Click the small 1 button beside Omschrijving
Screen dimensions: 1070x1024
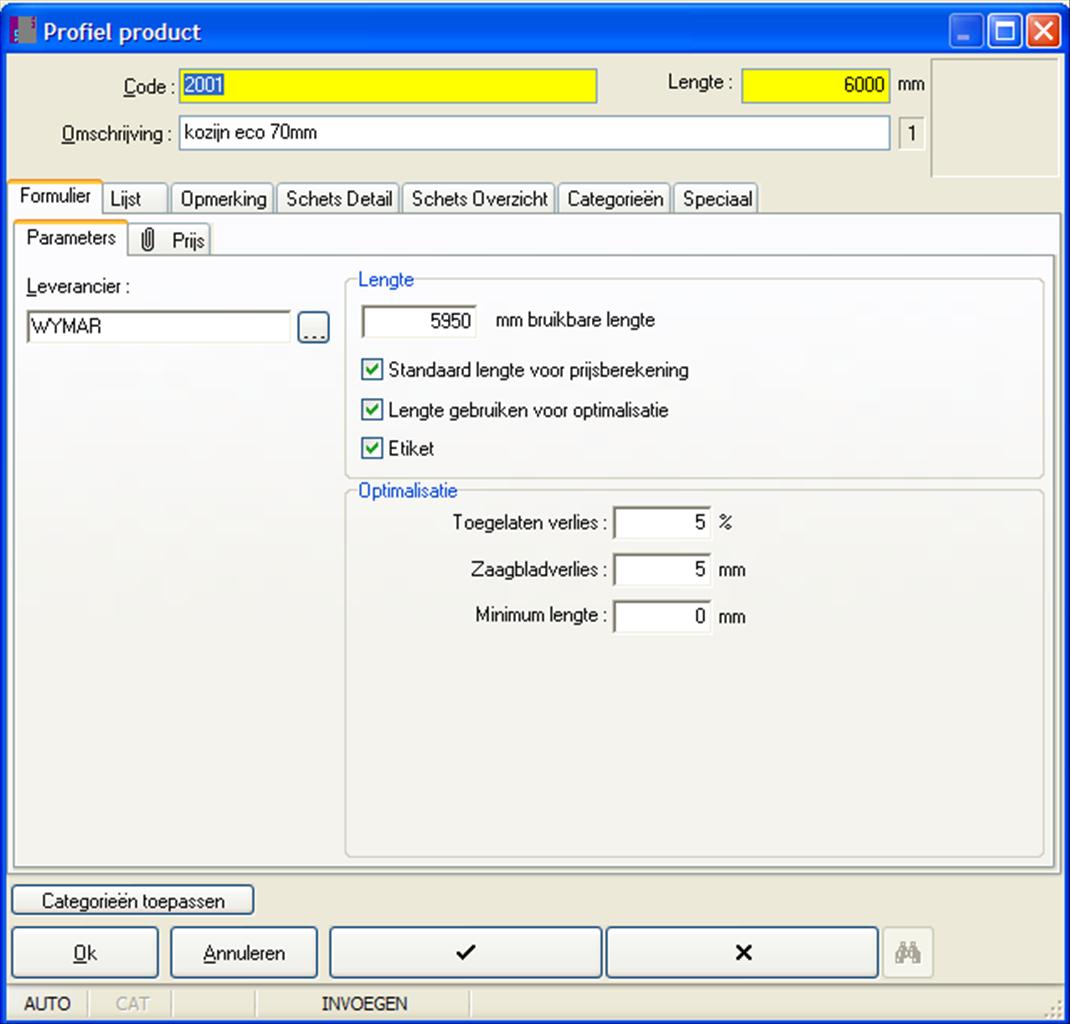[911, 133]
